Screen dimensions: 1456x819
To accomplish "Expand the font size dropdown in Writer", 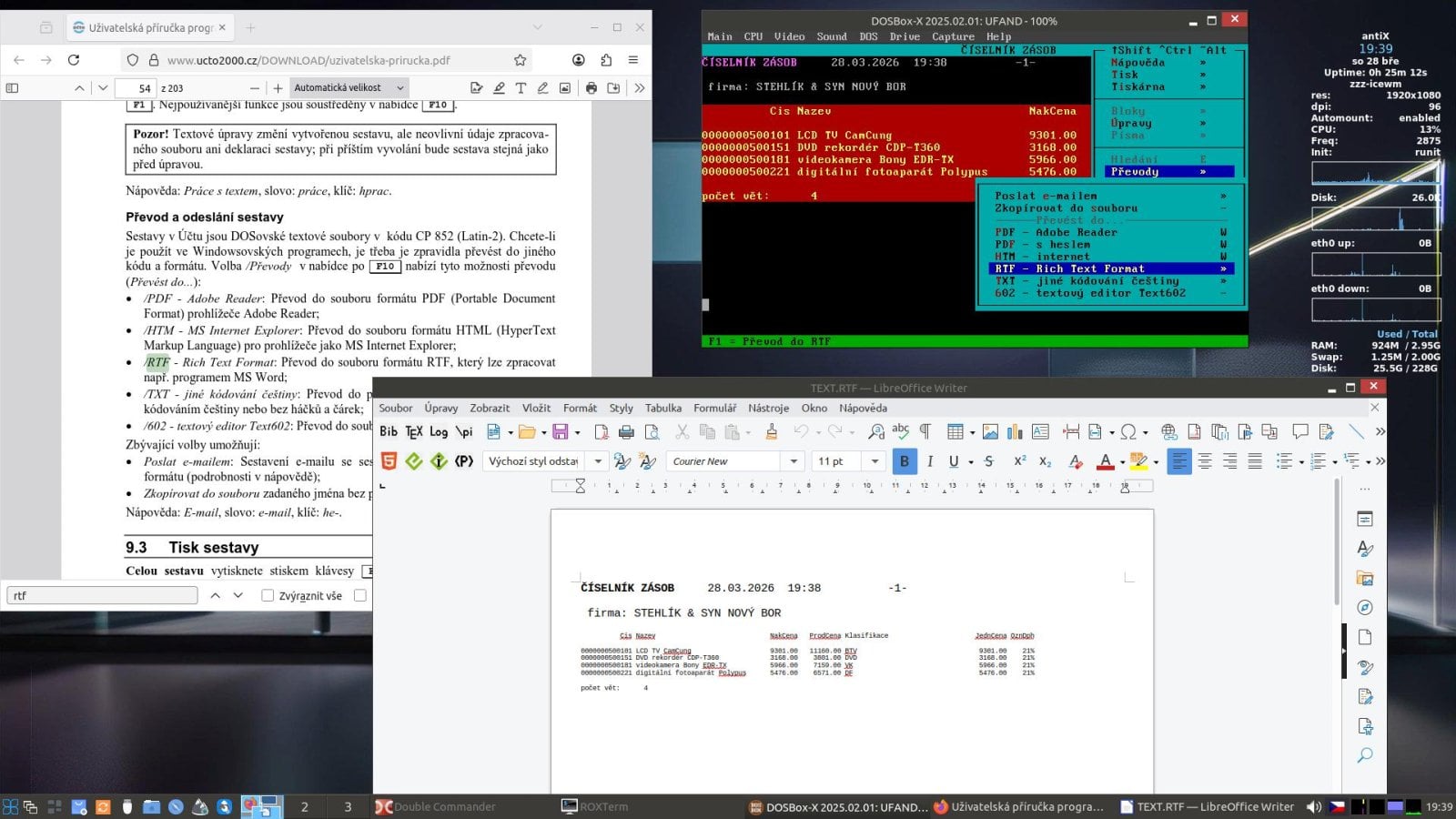I will point(875,461).
